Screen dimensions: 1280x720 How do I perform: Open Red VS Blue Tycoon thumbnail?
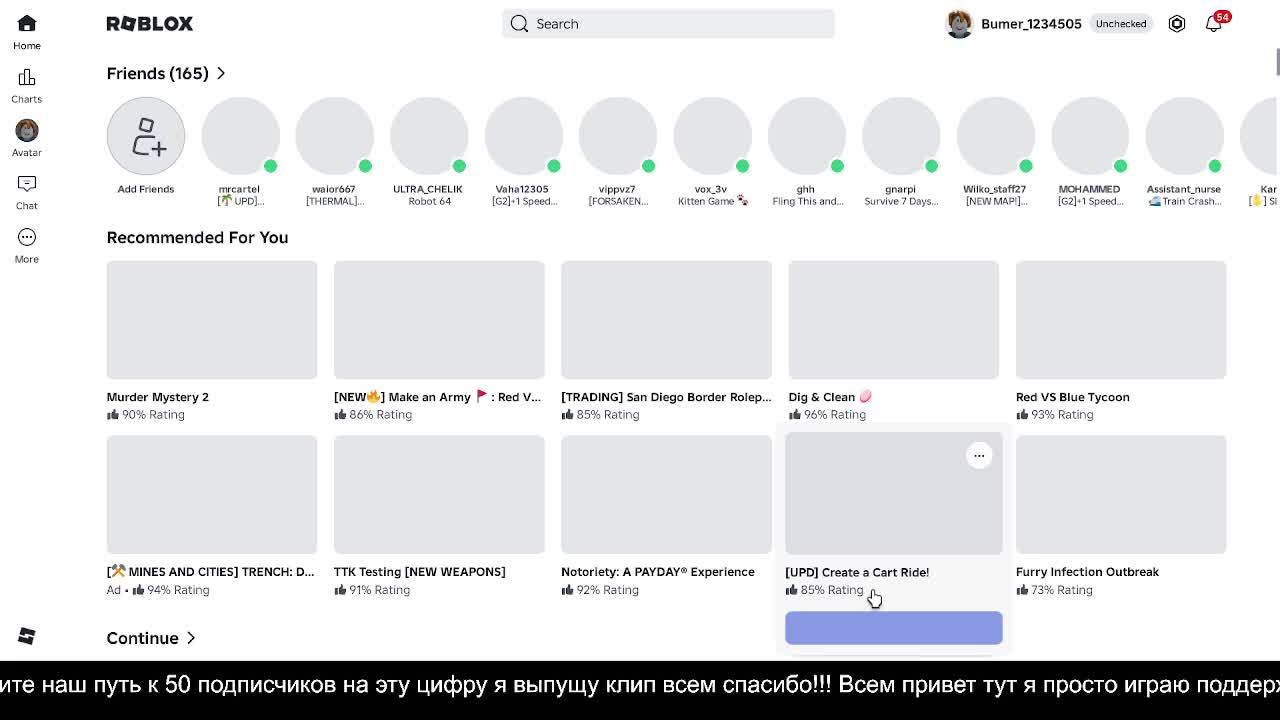coord(1121,320)
